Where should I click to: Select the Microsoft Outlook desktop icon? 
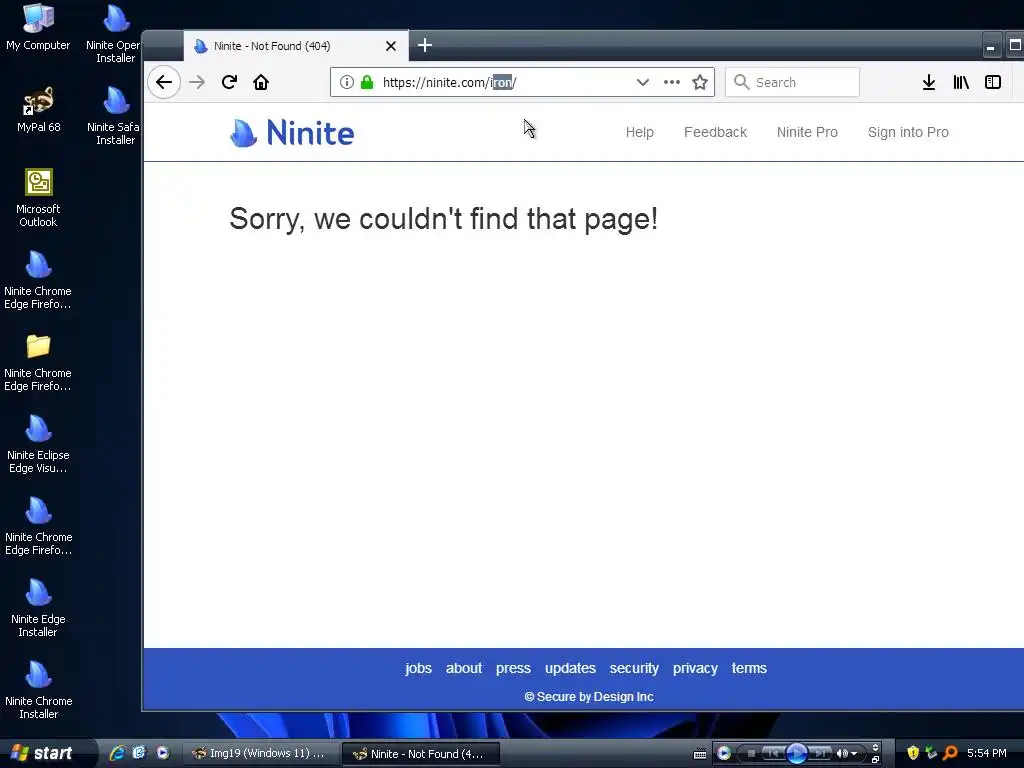(x=38, y=198)
